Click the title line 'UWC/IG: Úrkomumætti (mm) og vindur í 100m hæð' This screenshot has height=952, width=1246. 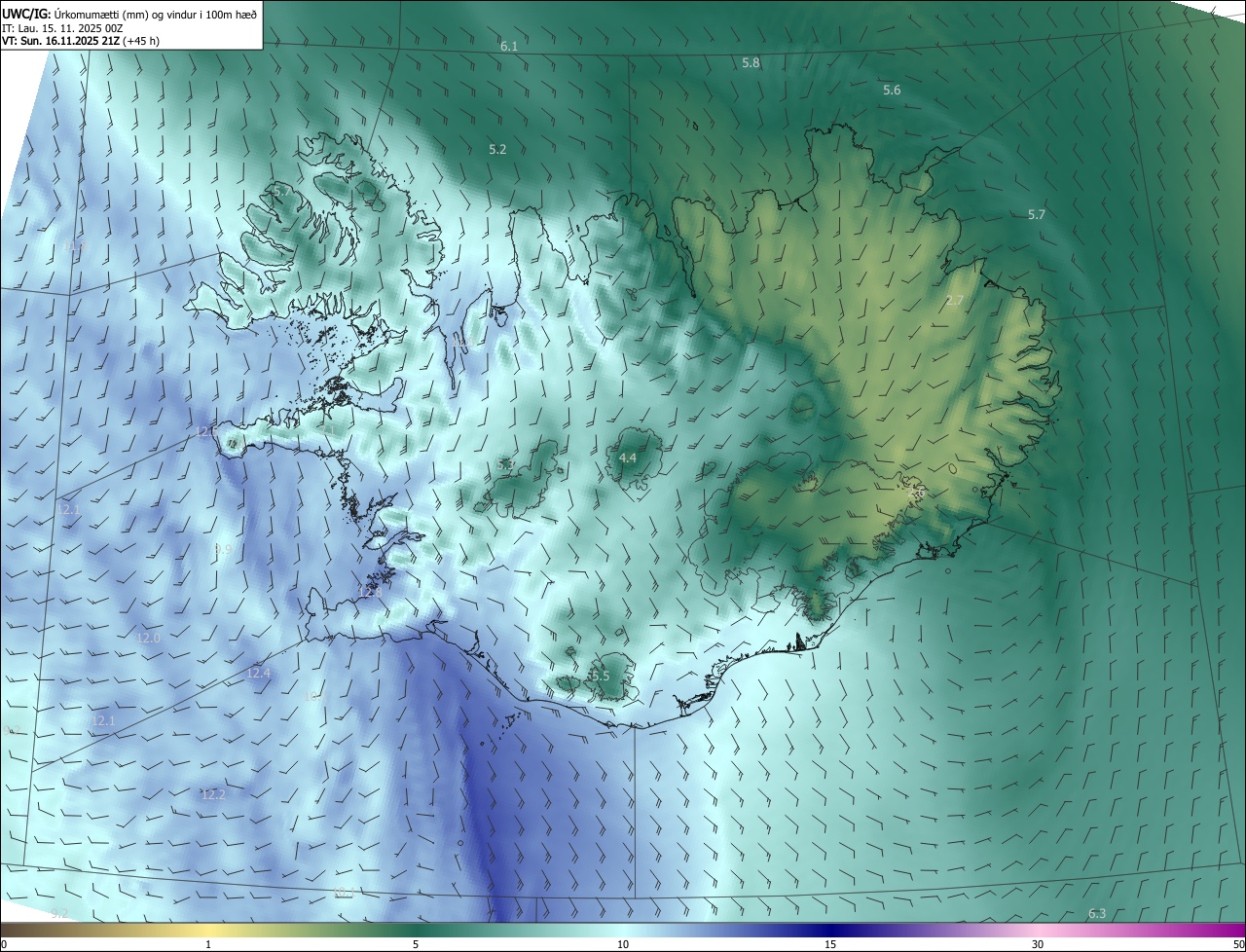click(129, 14)
